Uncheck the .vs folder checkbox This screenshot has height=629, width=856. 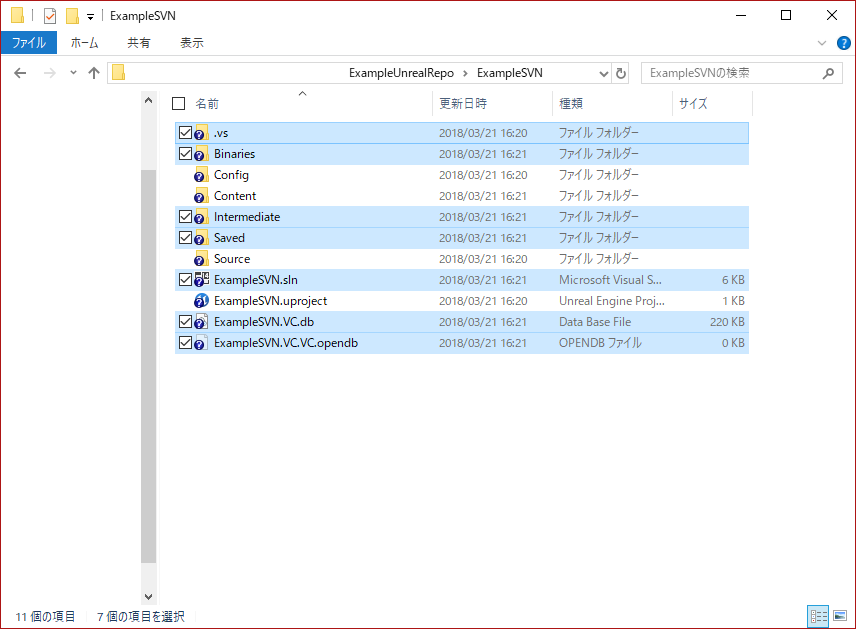185,133
